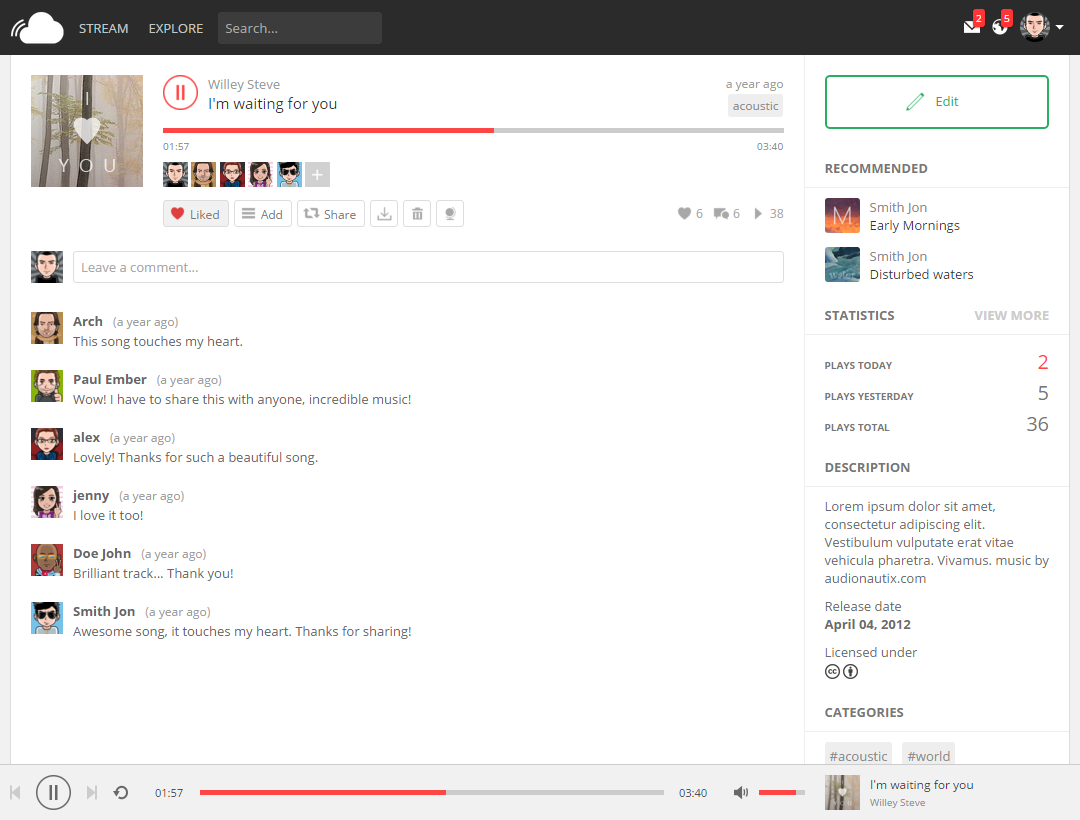Click jenny's comment avatar
1080x820 pixels.
pyautogui.click(x=47, y=502)
